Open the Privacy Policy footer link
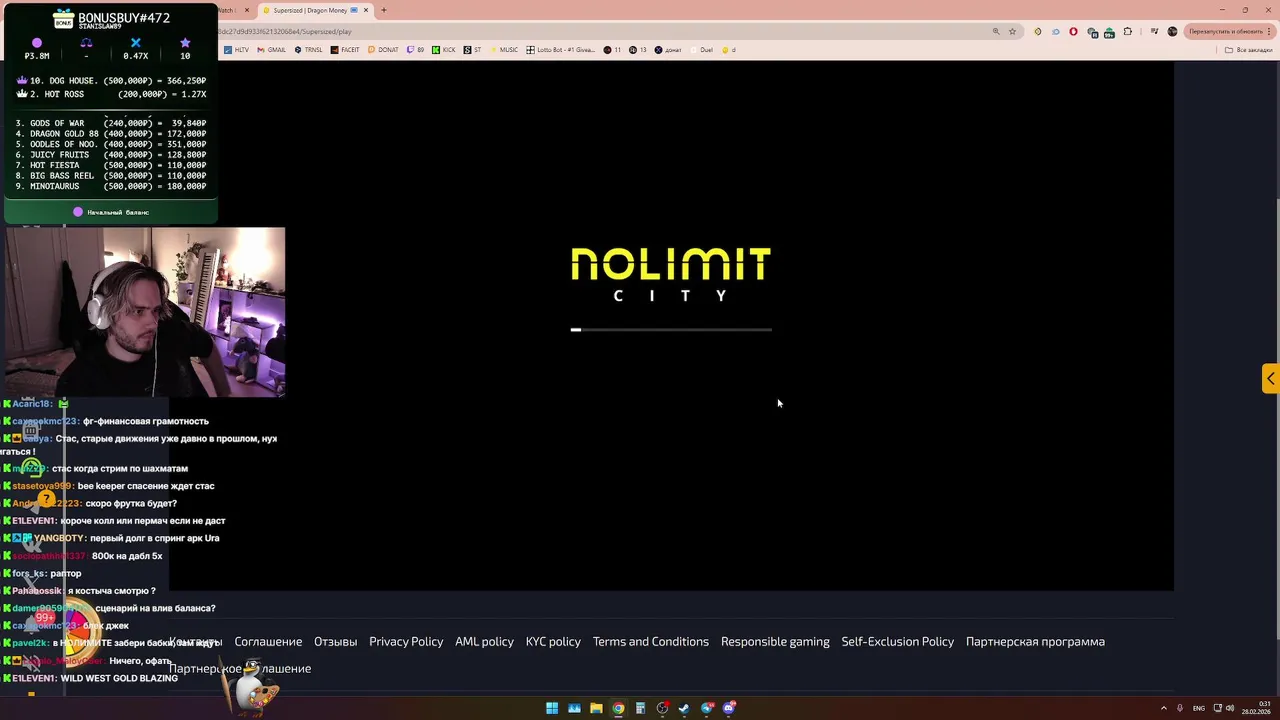The height and width of the screenshot is (720, 1280). [x=406, y=641]
